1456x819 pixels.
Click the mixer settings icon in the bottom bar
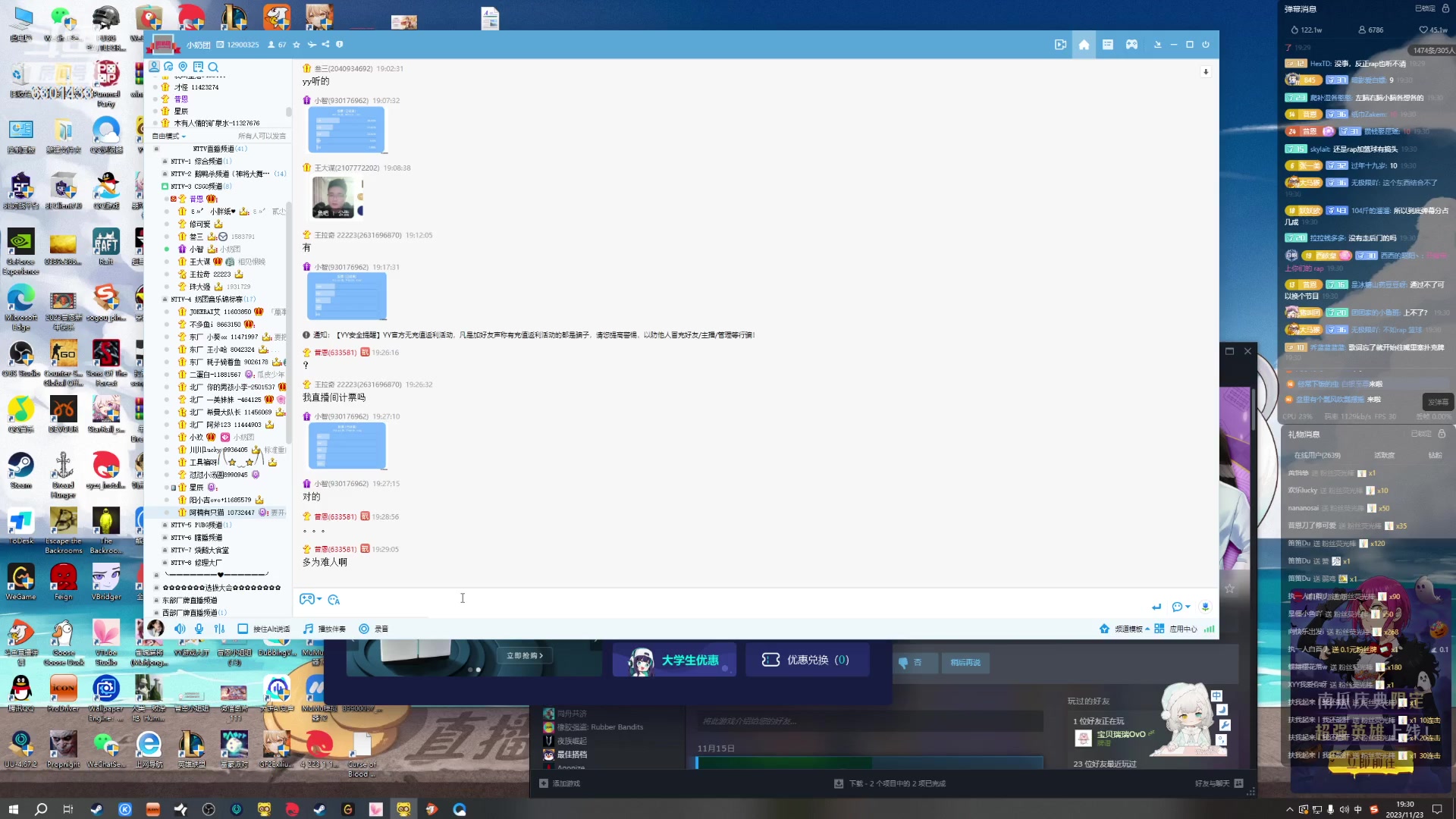pos(220,629)
